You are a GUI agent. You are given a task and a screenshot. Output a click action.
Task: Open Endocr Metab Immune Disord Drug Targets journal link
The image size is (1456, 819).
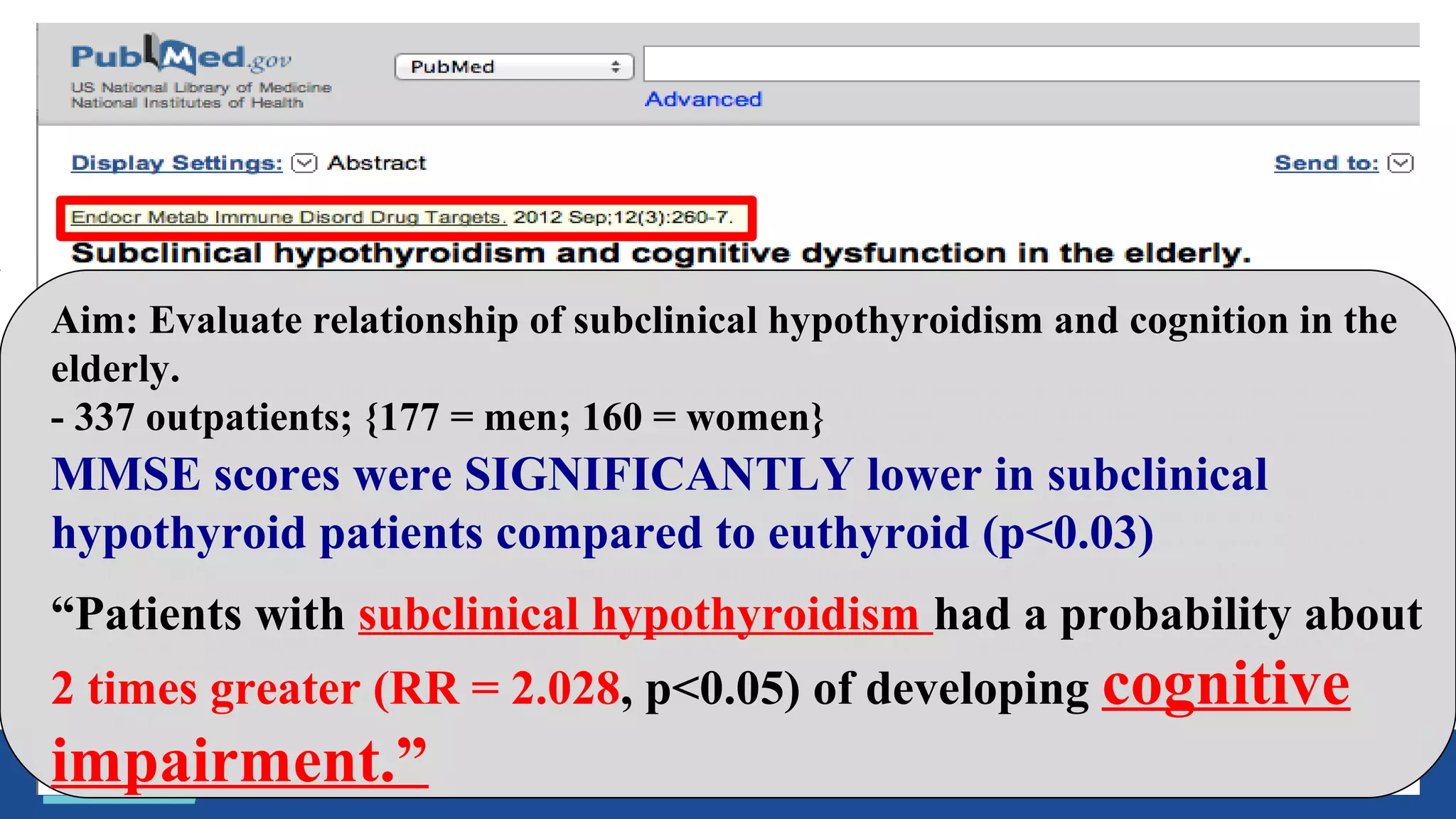pyautogui.click(x=289, y=217)
